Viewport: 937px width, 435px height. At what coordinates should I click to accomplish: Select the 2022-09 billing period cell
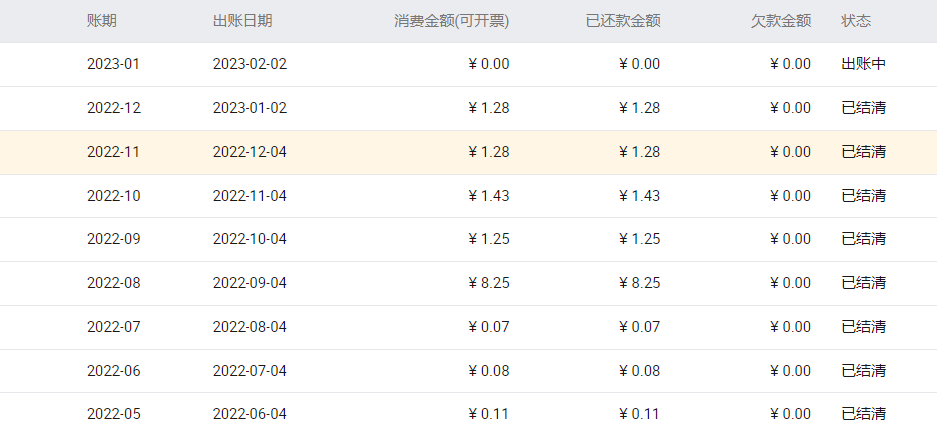(114, 239)
